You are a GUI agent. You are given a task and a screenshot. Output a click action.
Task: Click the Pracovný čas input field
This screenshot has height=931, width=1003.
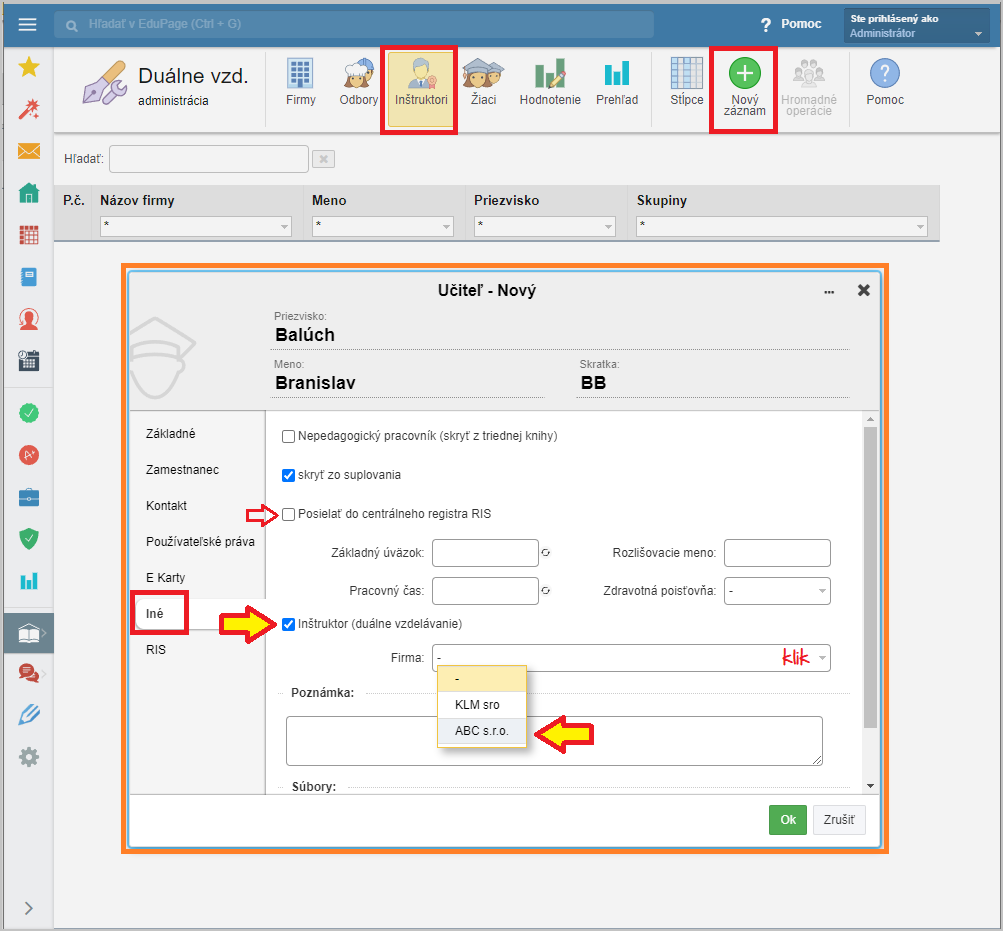(x=485, y=591)
